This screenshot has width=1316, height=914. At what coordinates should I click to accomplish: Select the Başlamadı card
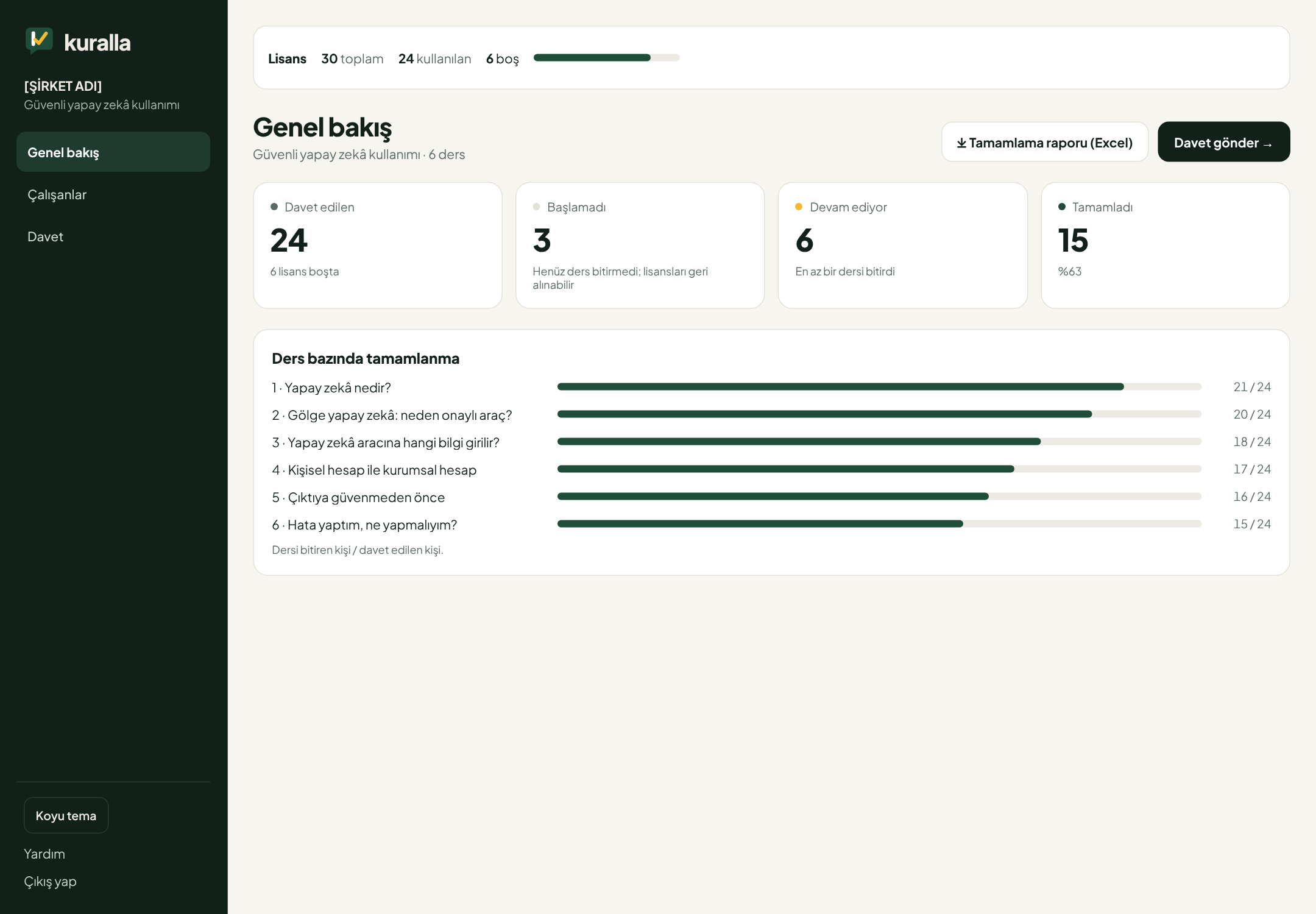640,246
